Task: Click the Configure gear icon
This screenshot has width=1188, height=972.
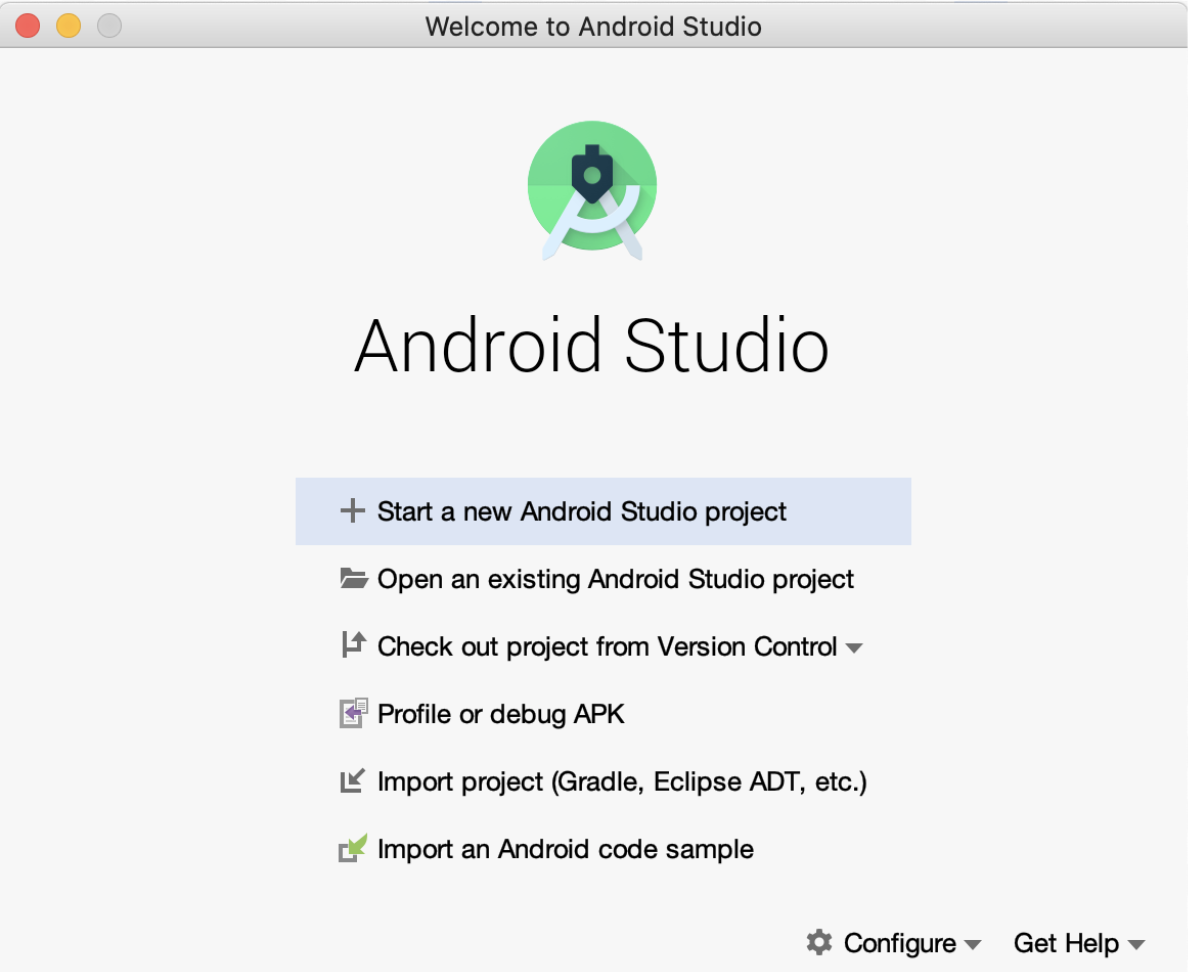Action: tap(819, 942)
